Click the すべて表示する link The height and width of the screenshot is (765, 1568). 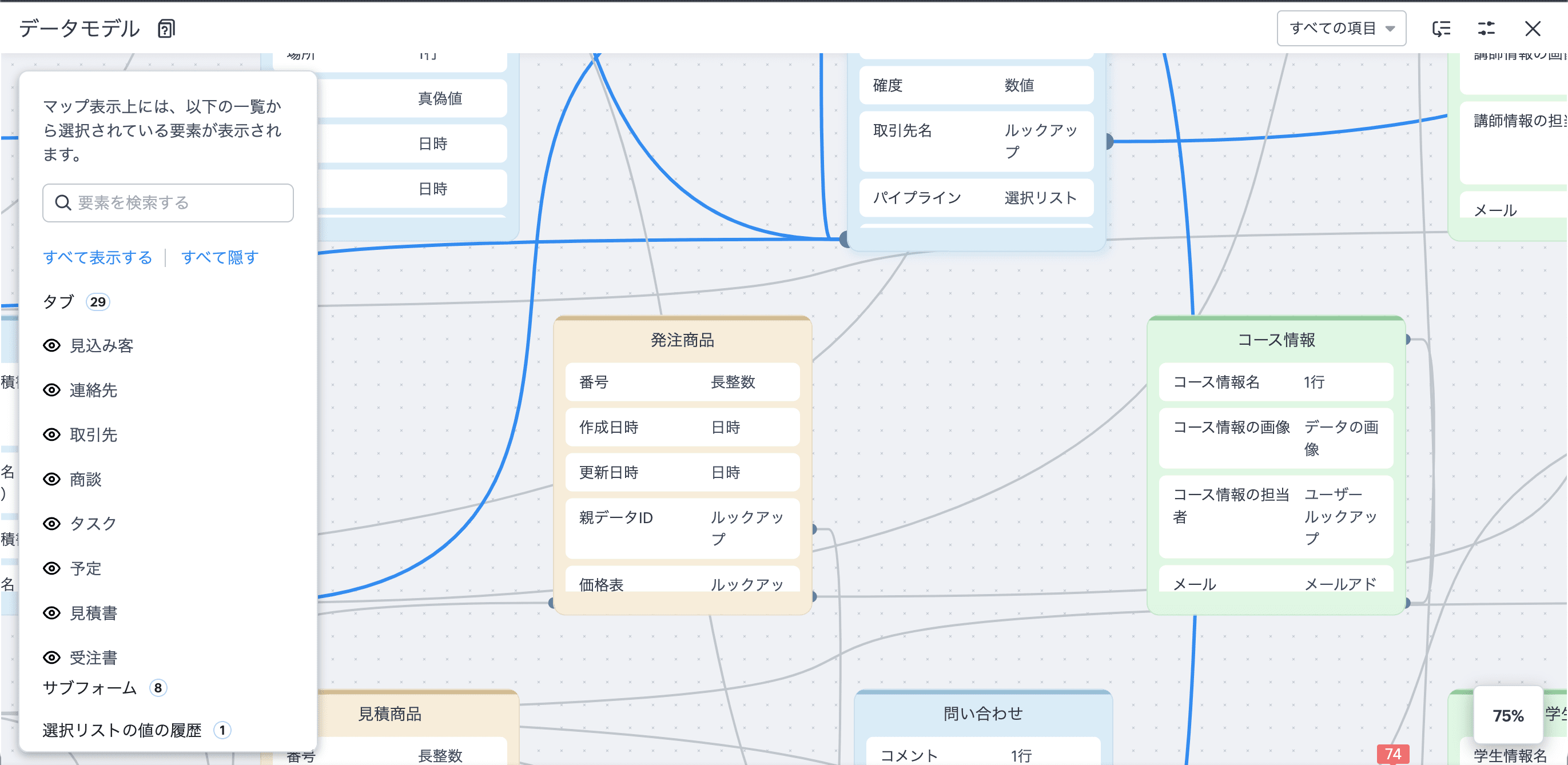click(x=97, y=257)
